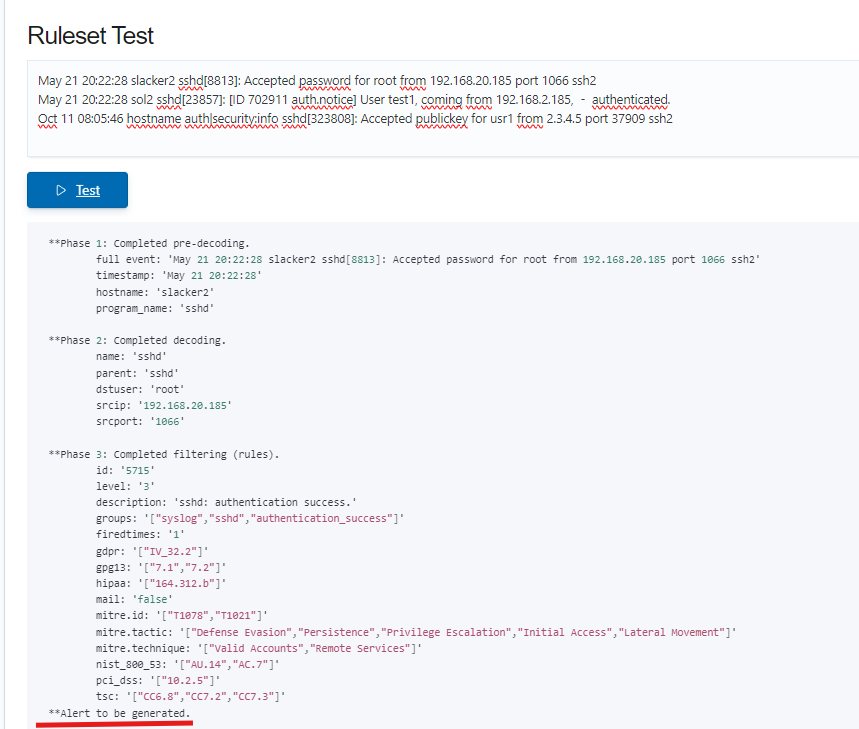Image resolution: width=859 pixels, height=729 pixels.
Task: Click the tsc: CC6.8, CC7.2, CC7.3 line
Action: point(191,697)
